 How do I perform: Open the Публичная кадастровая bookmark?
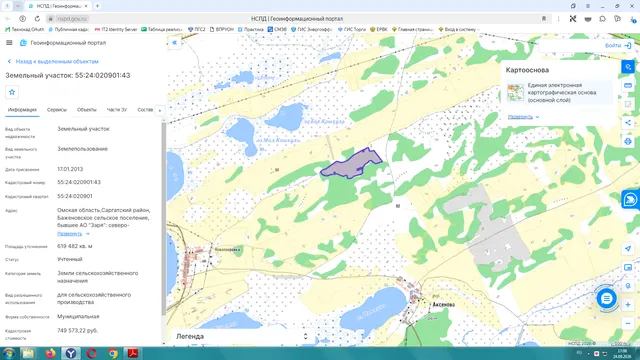click(x=68, y=29)
